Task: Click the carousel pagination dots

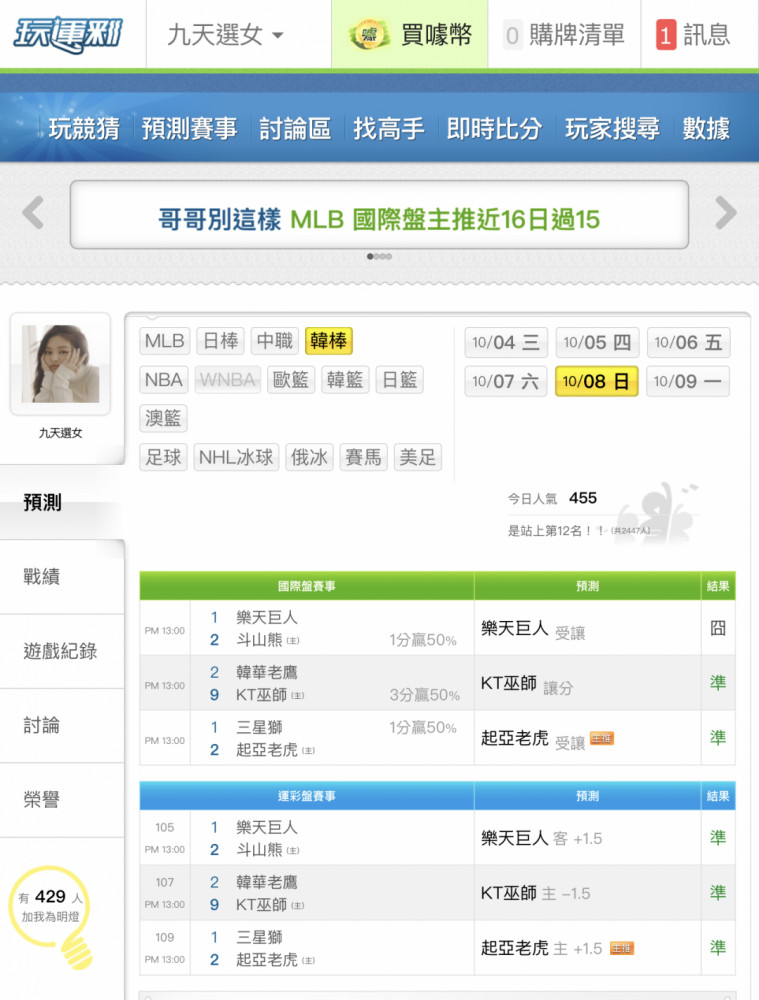Action: [379, 256]
